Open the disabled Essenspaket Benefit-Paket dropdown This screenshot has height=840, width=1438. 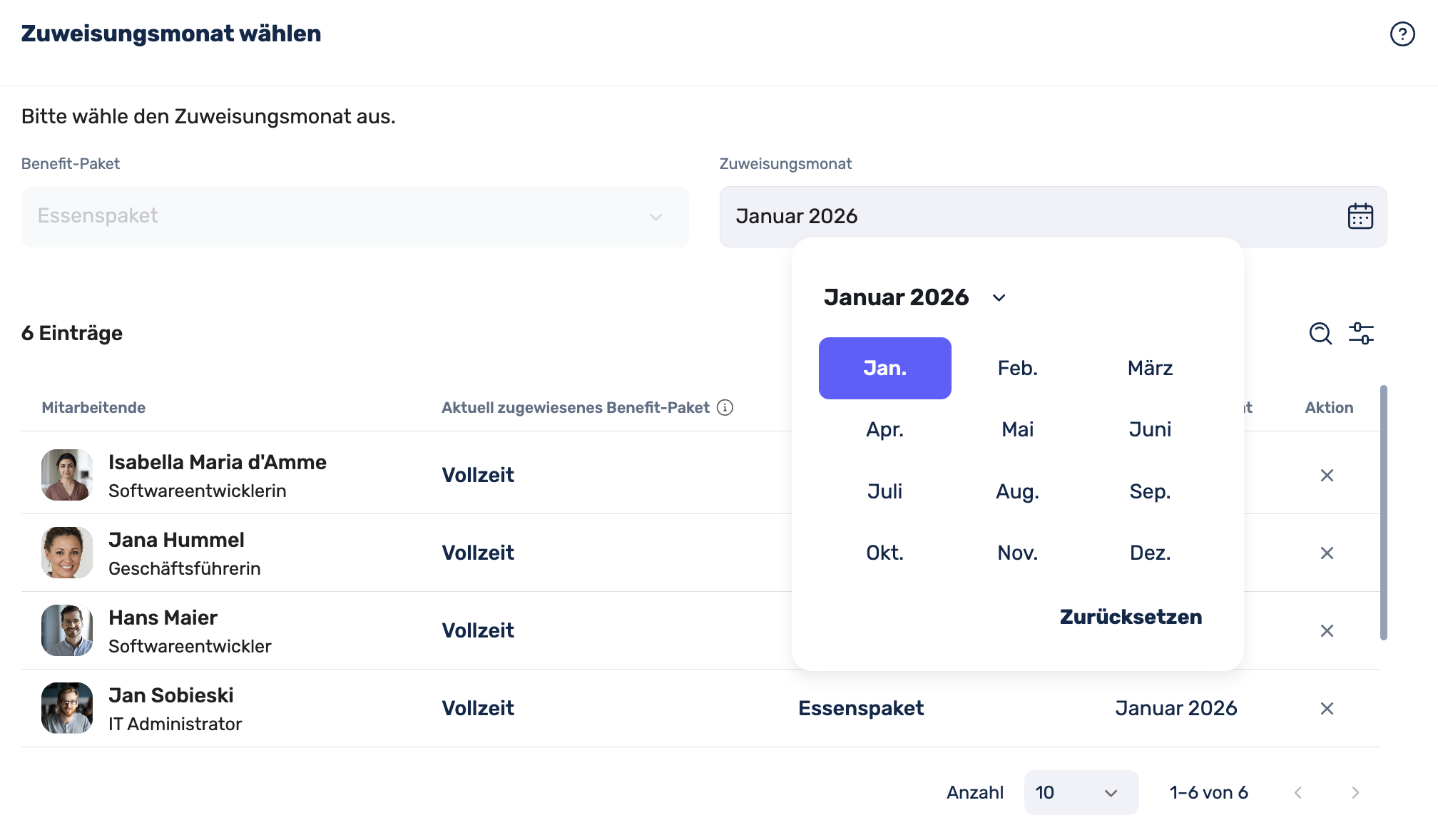tap(355, 216)
